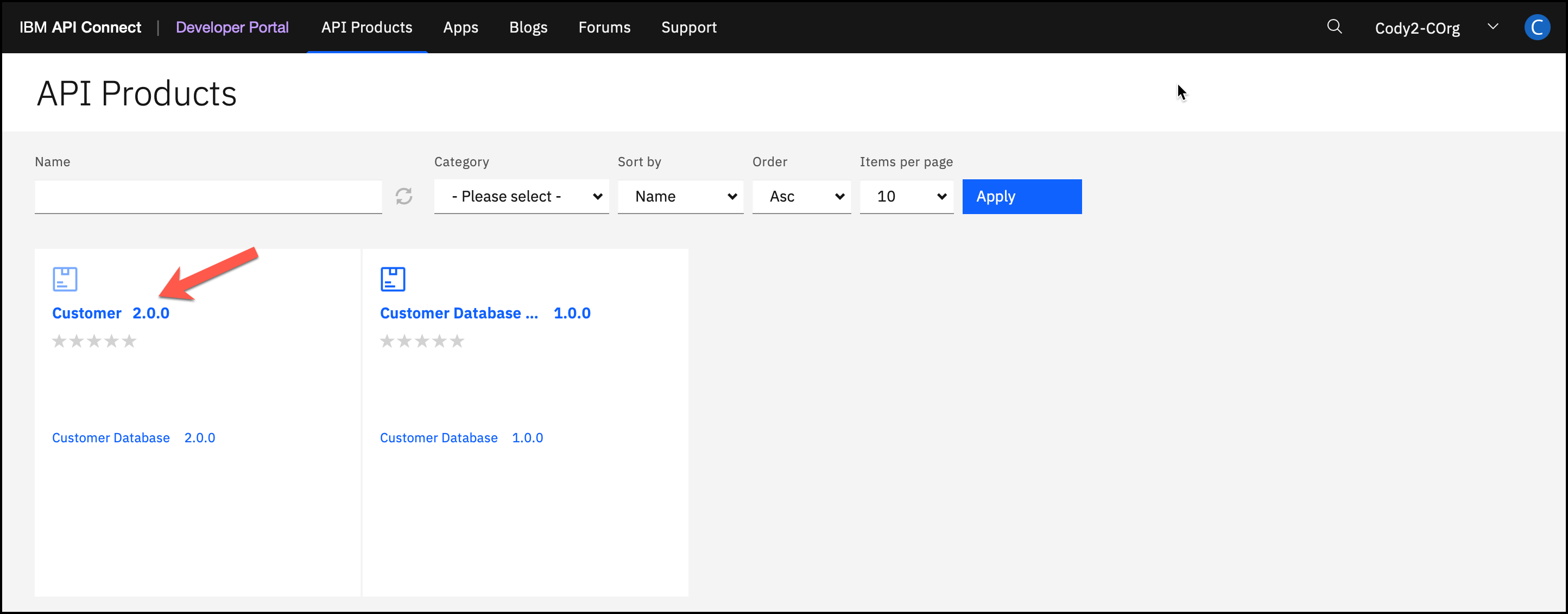Open the Sort by Name dropdown

point(680,196)
